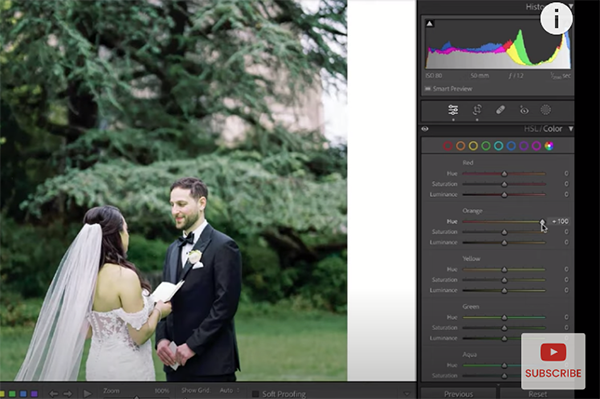Click the Orange Saturation slider handle
Viewport: 600px width, 399px height.
[x=504, y=232]
